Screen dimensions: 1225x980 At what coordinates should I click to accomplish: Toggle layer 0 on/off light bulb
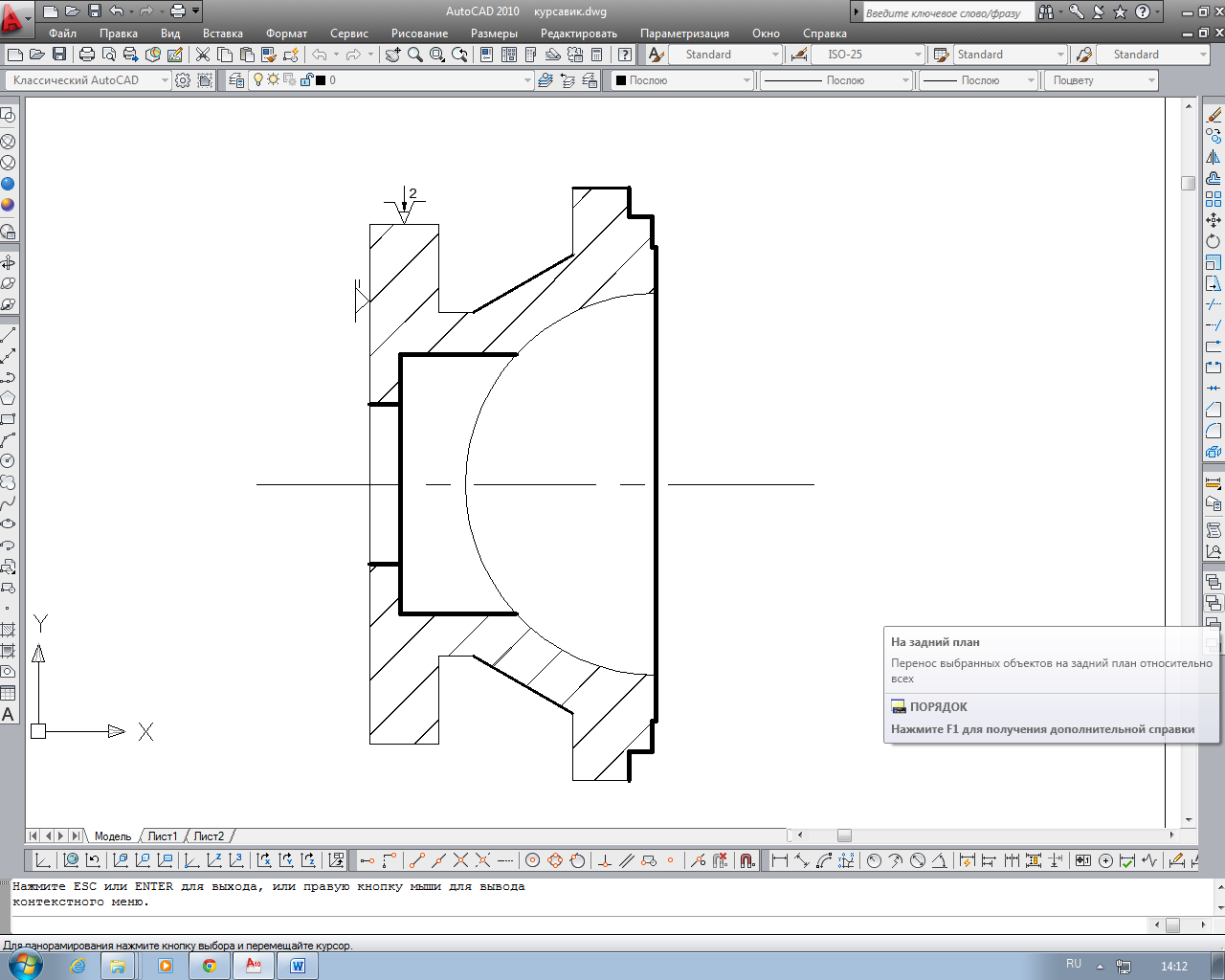257,80
